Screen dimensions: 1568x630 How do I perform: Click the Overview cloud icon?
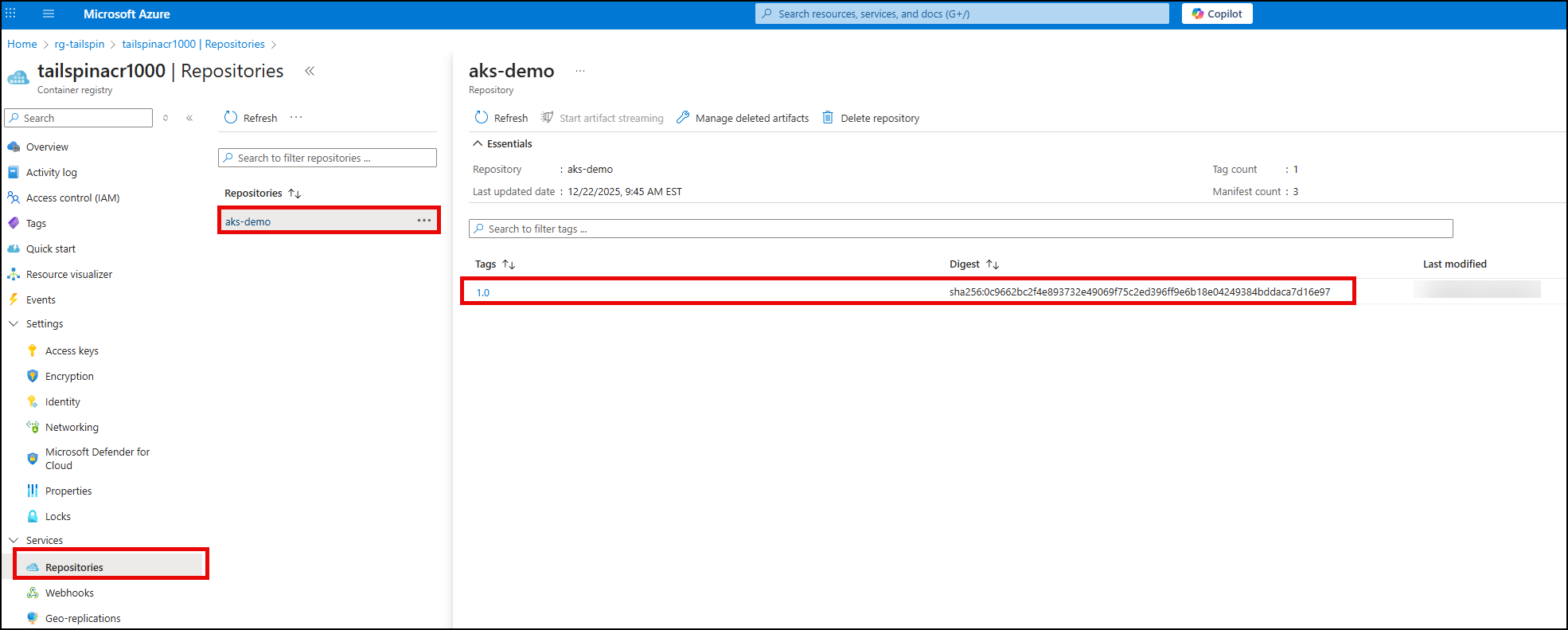coord(14,147)
